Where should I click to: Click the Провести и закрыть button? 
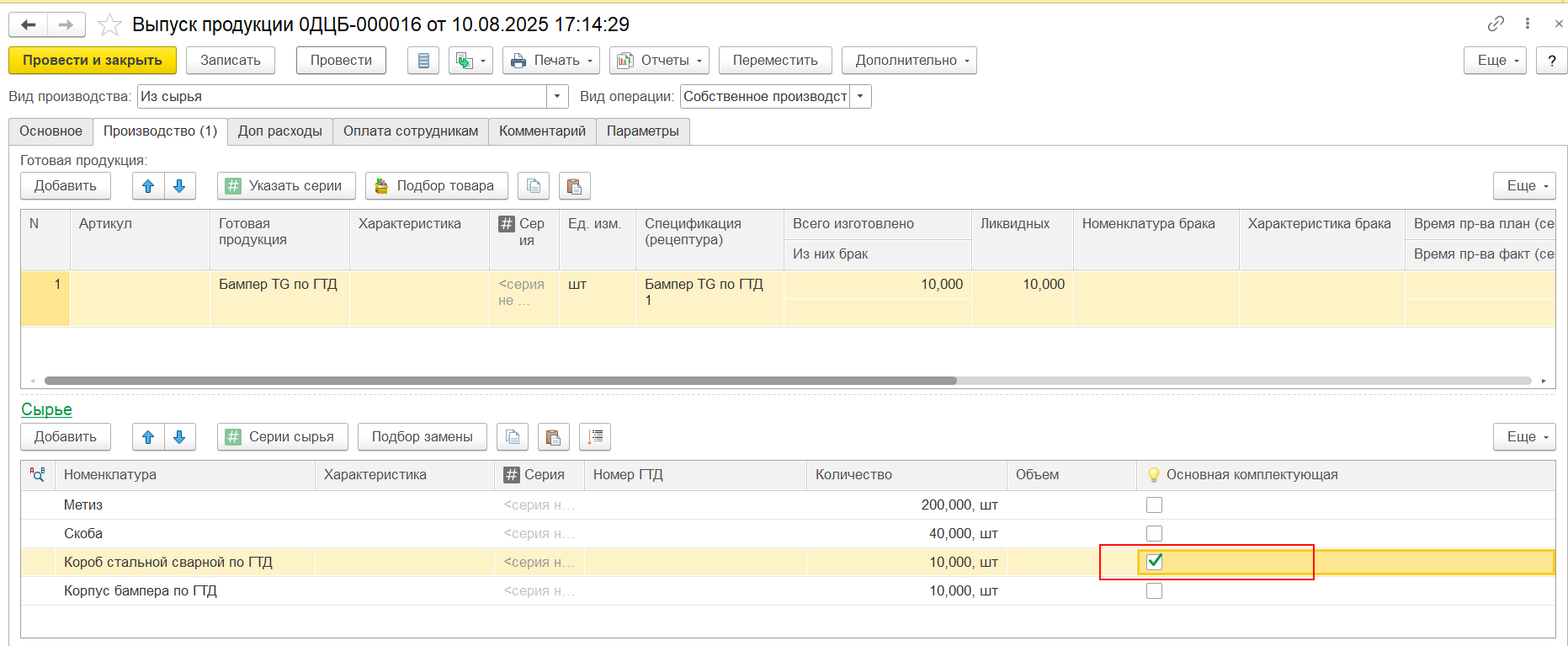pos(92,61)
